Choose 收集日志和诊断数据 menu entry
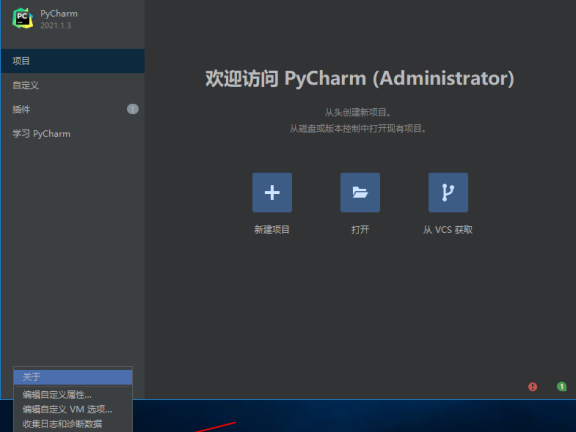 point(73,424)
